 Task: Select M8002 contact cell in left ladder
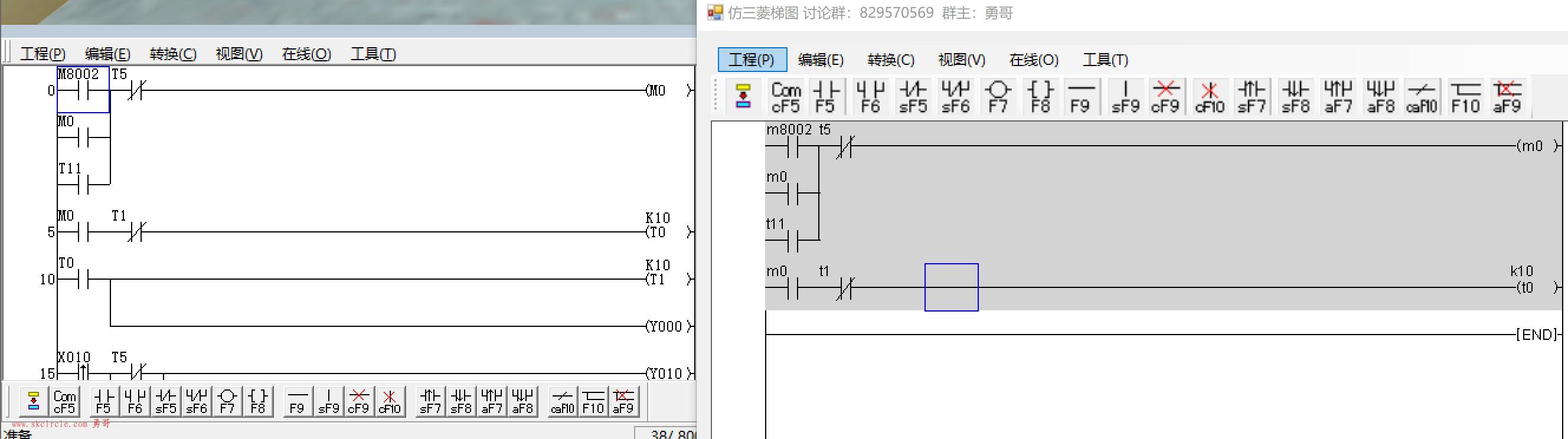point(83,90)
